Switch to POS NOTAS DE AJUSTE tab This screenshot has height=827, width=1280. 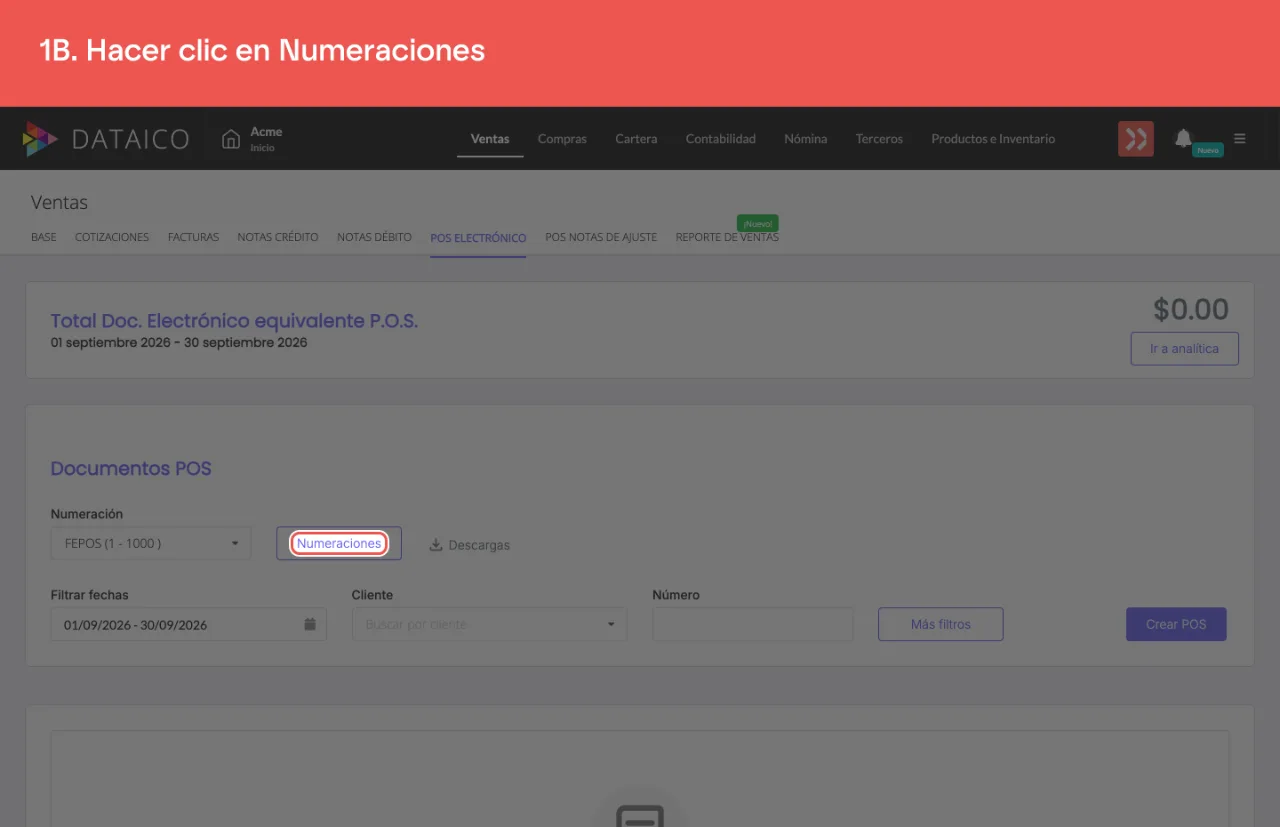tap(601, 238)
